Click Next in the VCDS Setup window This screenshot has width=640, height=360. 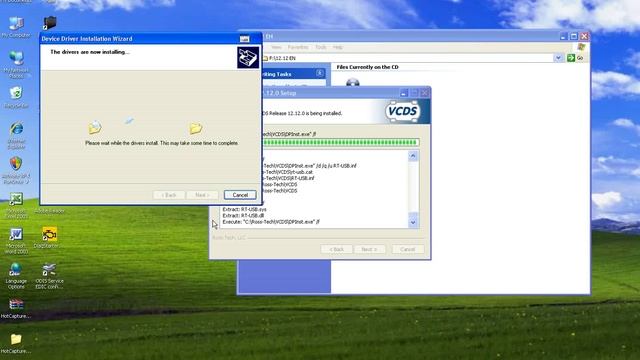pyautogui.click(x=369, y=249)
